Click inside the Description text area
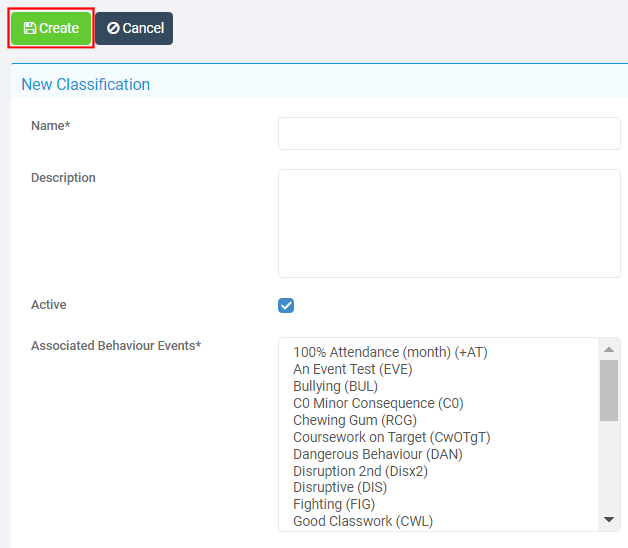628x548 pixels. tap(449, 223)
